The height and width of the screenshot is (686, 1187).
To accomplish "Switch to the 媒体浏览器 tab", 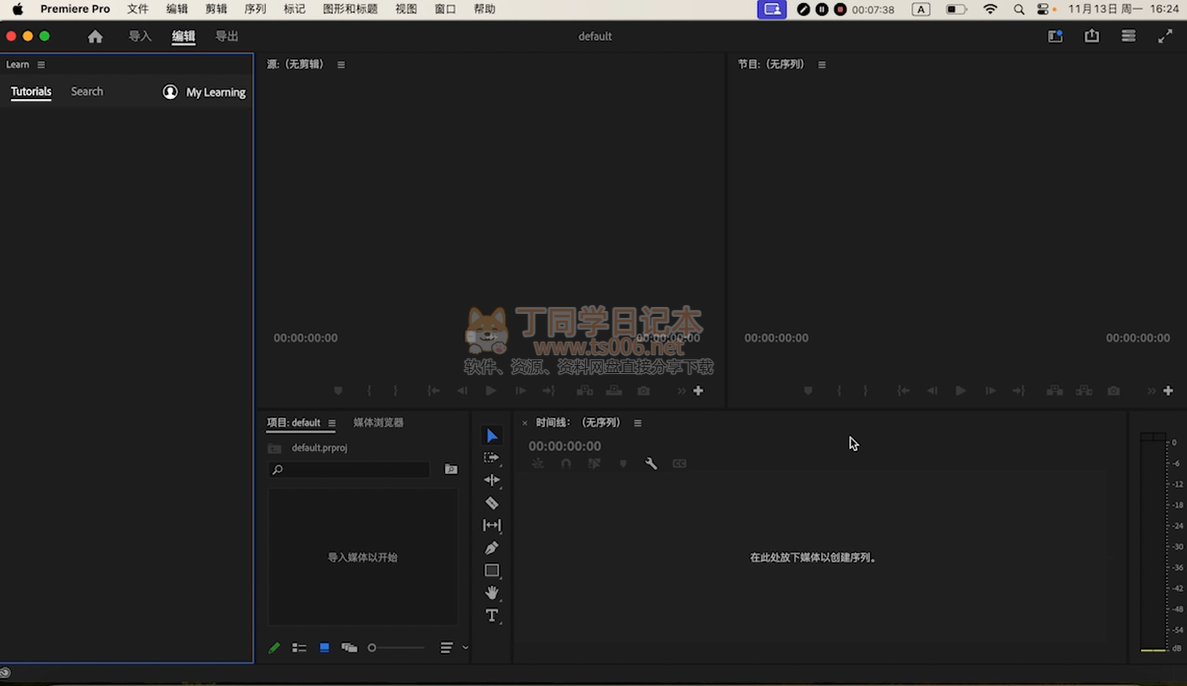I will tap(378, 423).
